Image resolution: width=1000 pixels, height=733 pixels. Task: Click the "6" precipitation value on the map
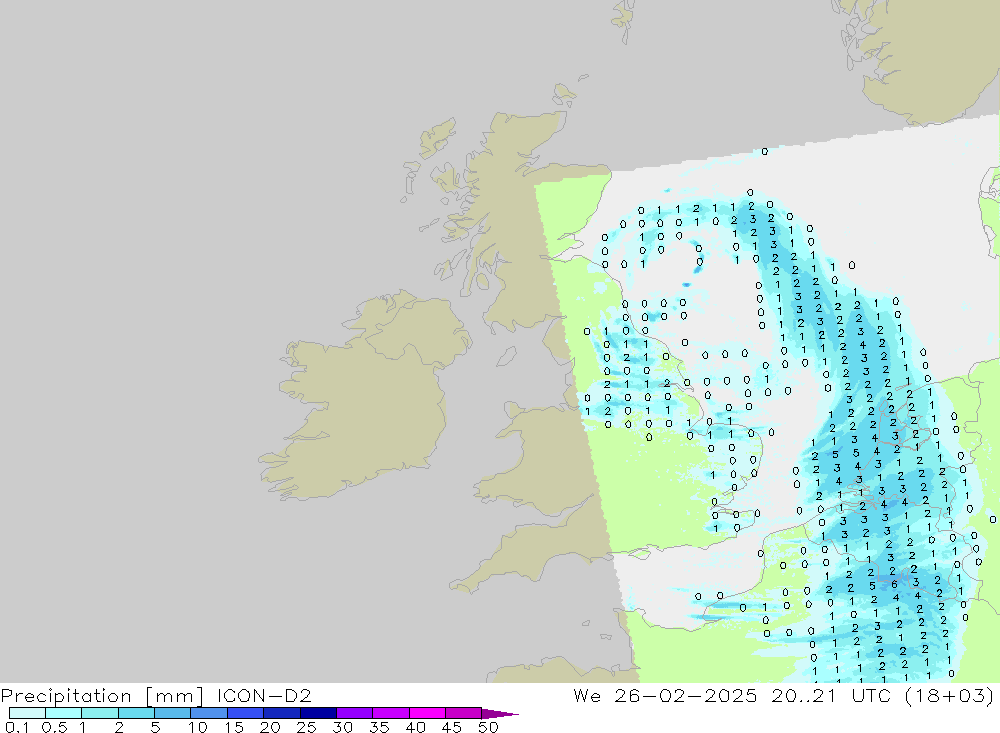point(894,584)
